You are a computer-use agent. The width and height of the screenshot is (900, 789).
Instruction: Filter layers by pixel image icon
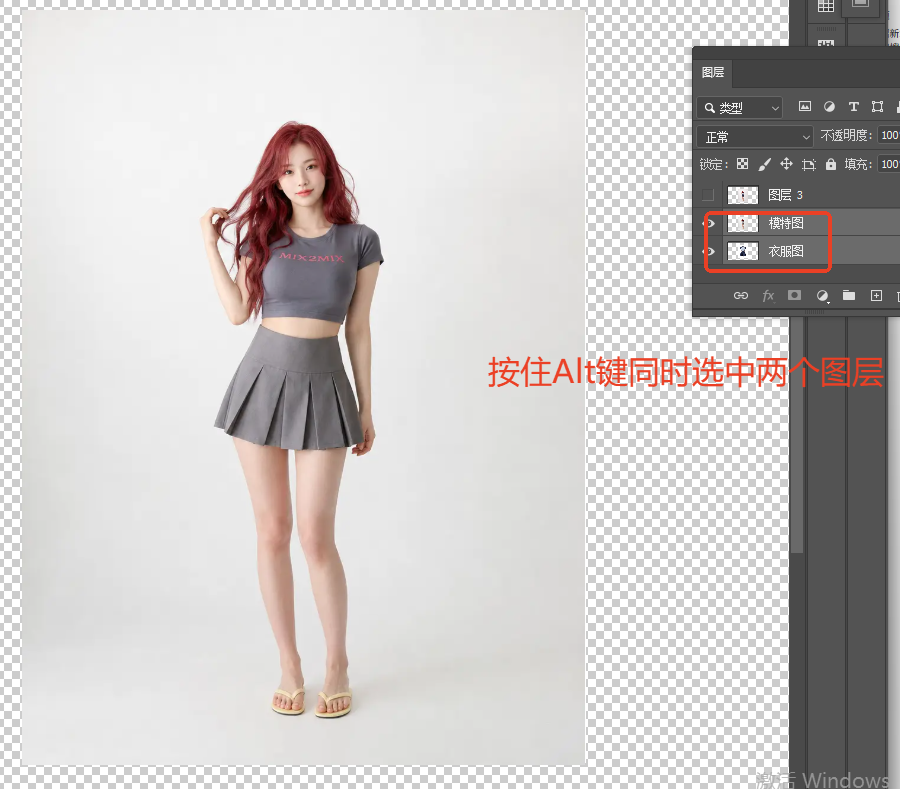click(x=805, y=106)
